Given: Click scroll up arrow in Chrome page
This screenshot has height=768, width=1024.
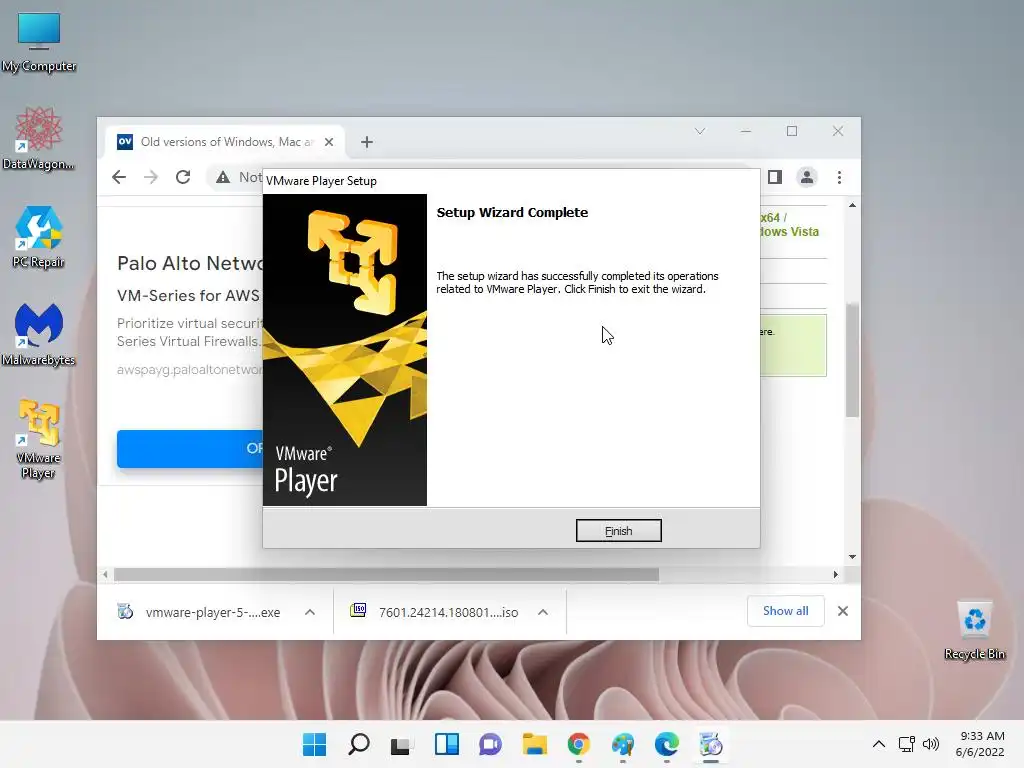Looking at the screenshot, I should click(852, 205).
